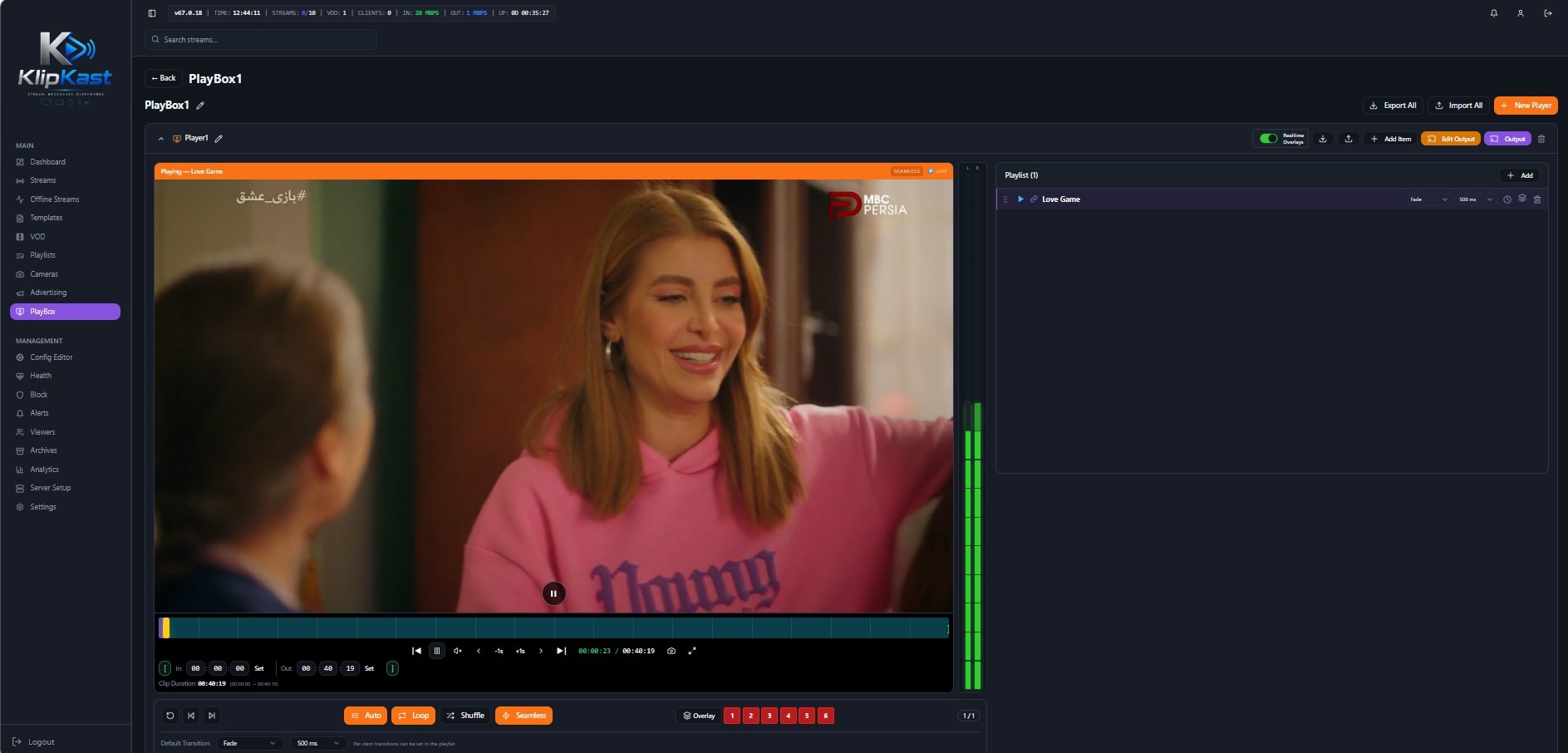Go to Streams in the sidebar
Screen dimensions: 1568x753
(43, 180)
